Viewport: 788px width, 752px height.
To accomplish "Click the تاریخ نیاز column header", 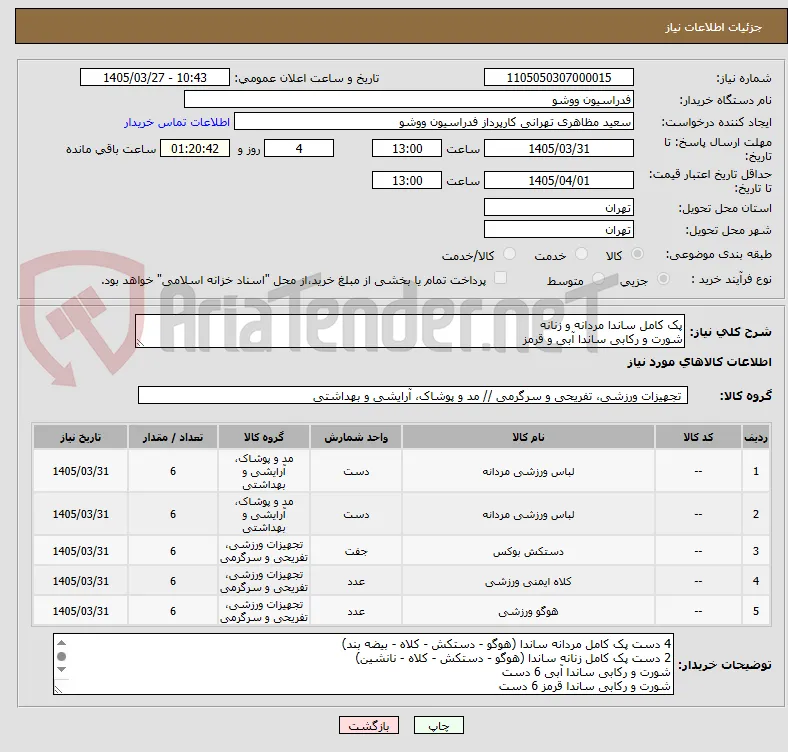I will pyautogui.click(x=80, y=437).
